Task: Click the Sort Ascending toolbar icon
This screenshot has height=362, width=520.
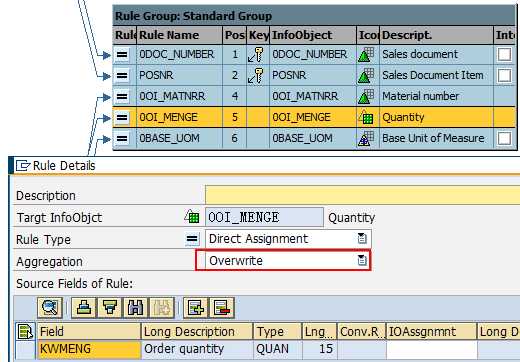Action: coord(84,307)
